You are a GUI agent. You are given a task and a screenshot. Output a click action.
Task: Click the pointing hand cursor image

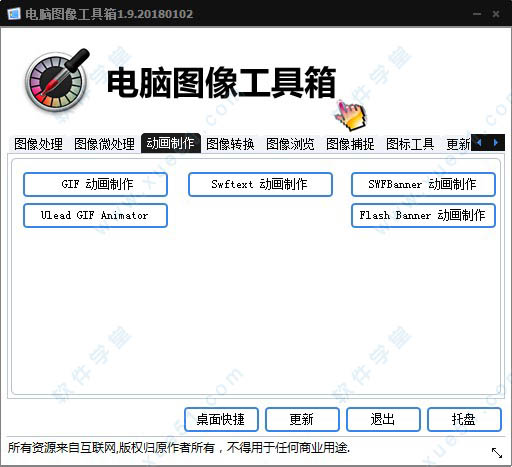(x=351, y=115)
